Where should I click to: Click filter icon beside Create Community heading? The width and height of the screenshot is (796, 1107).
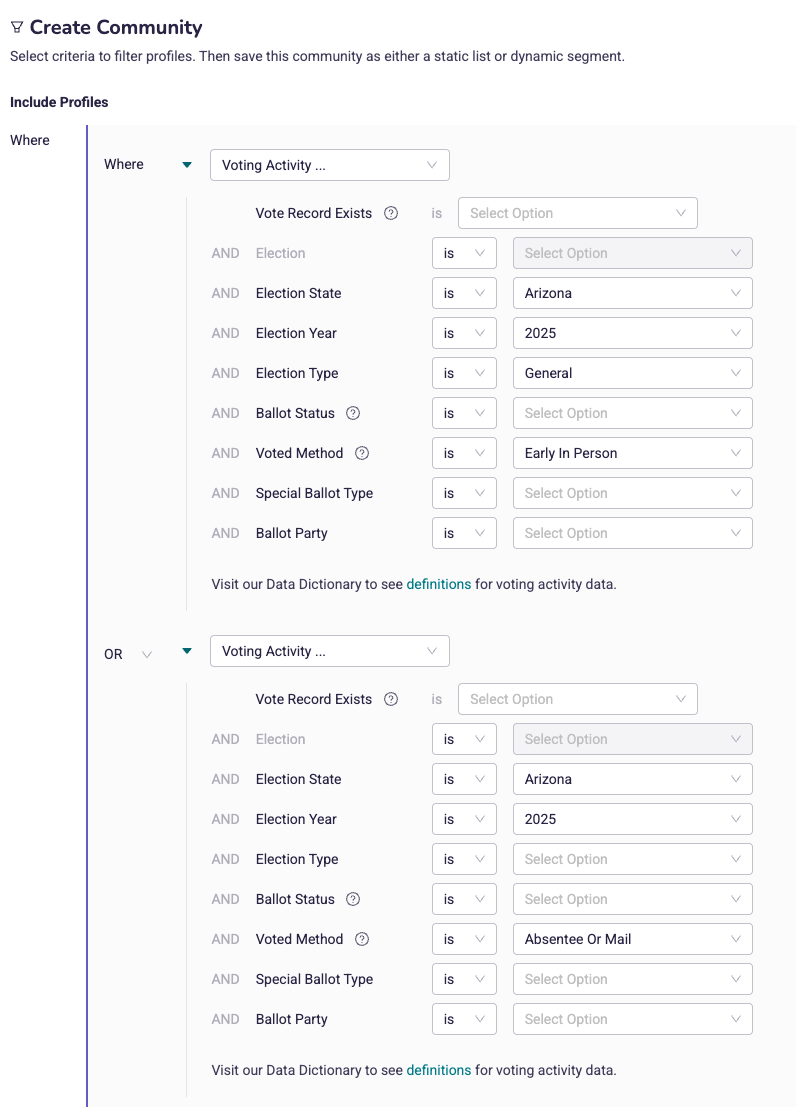coord(17,28)
